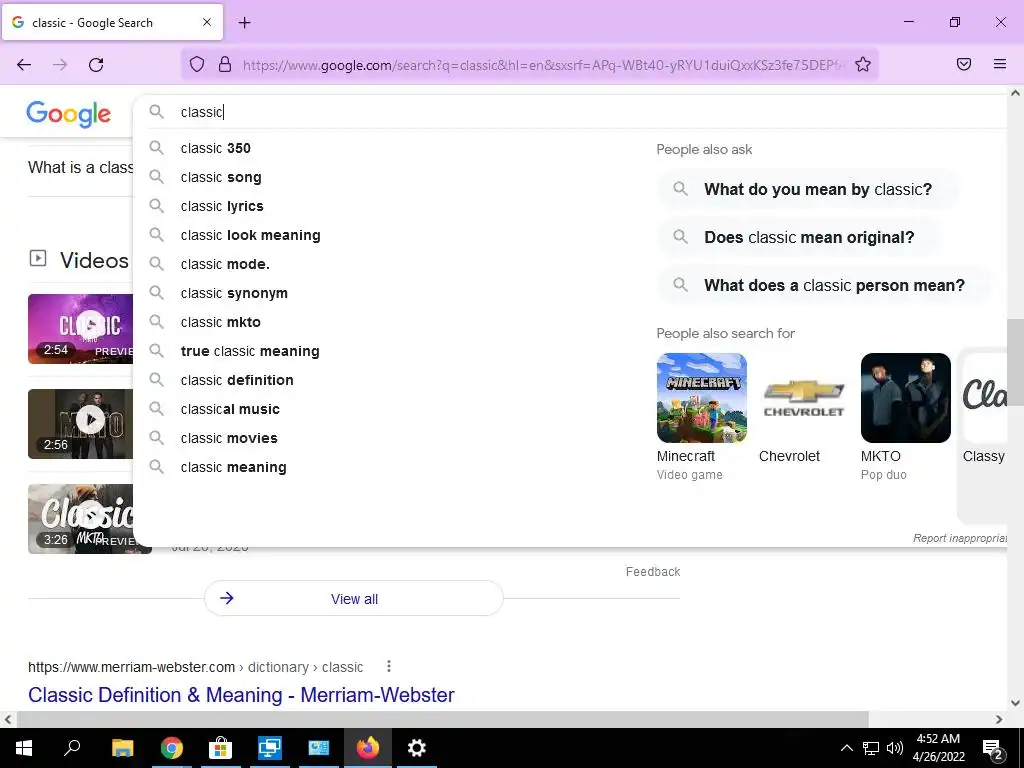
Task: Click the scroll down arrow
Action: pyautogui.click(x=1015, y=703)
